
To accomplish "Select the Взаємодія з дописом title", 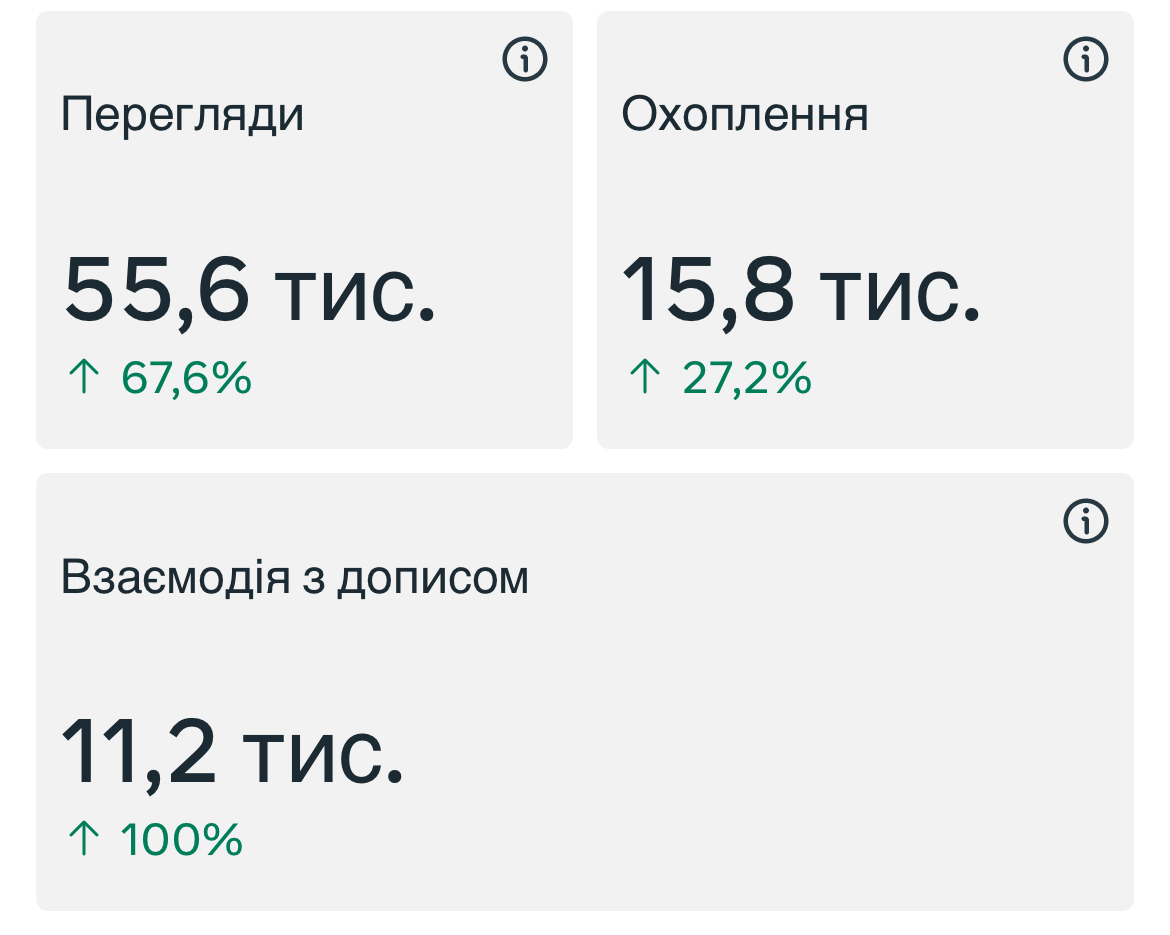I will (x=295, y=578).
